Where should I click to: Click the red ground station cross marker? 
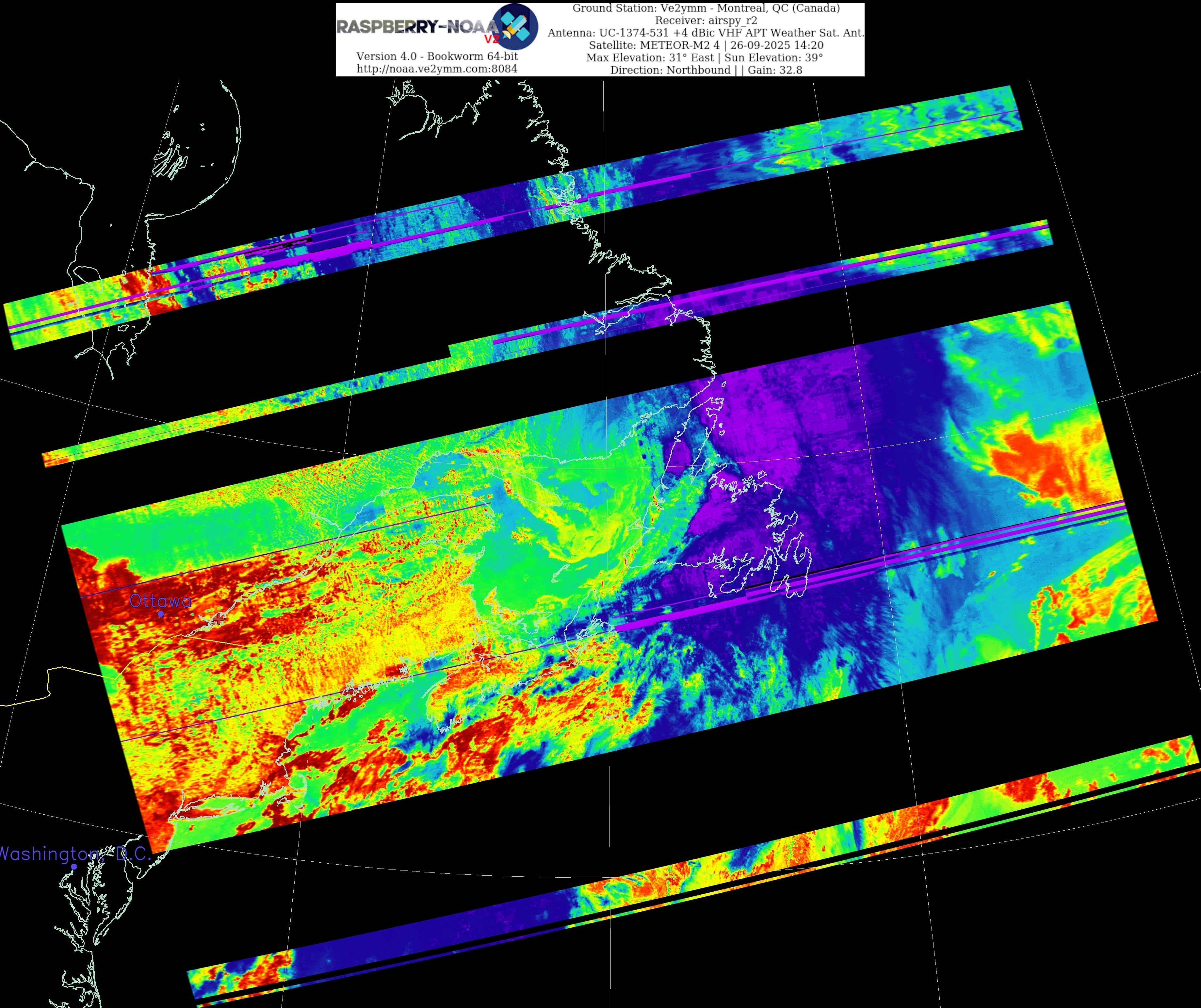click(x=219, y=618)
